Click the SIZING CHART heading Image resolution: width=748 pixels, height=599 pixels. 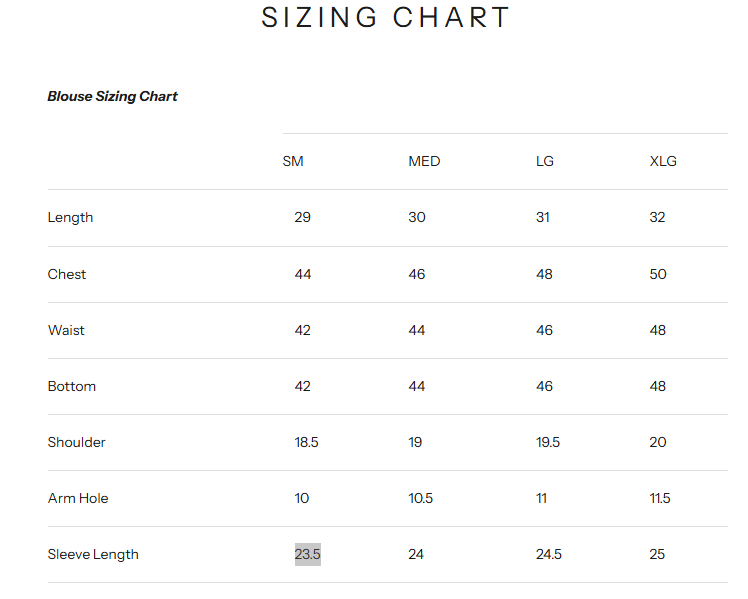point(386,18)
